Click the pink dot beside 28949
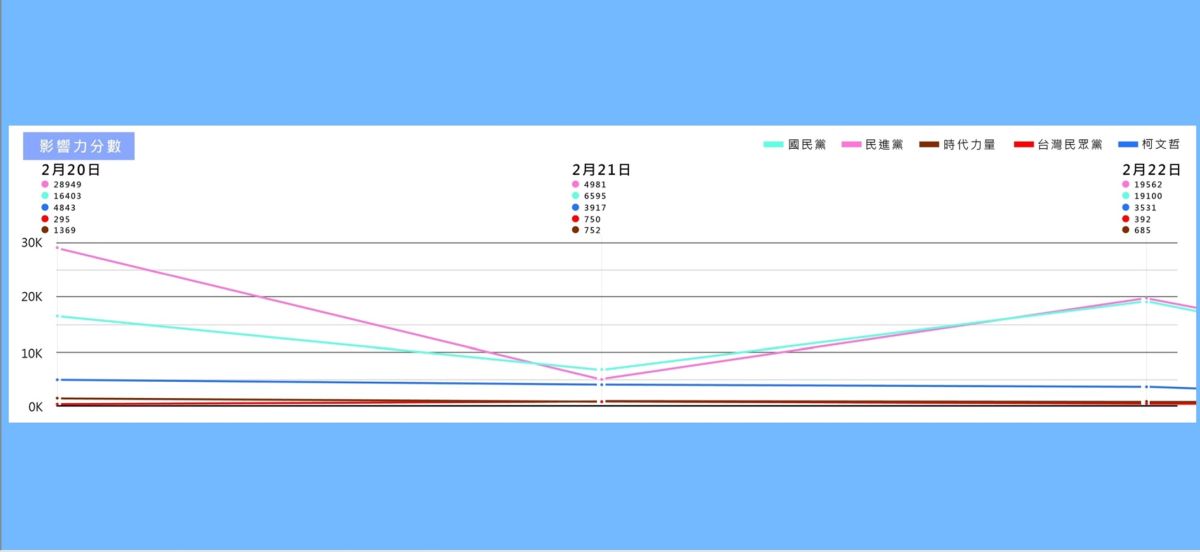 click(x=45, y=185)
